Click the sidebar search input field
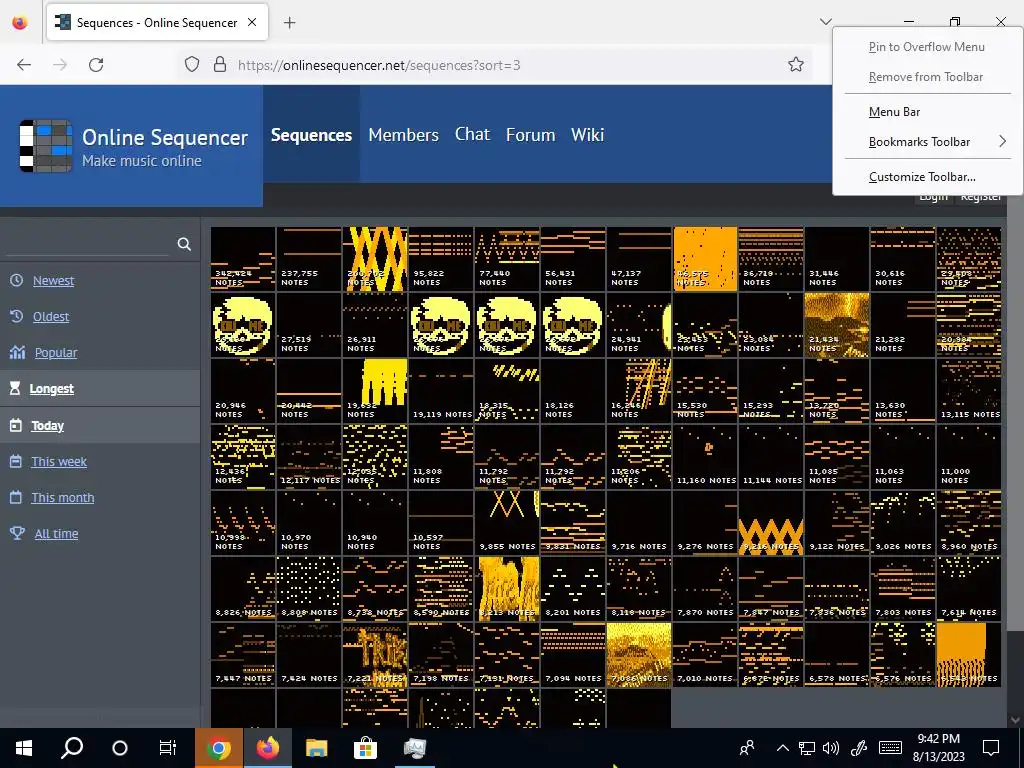 [88, 244]
